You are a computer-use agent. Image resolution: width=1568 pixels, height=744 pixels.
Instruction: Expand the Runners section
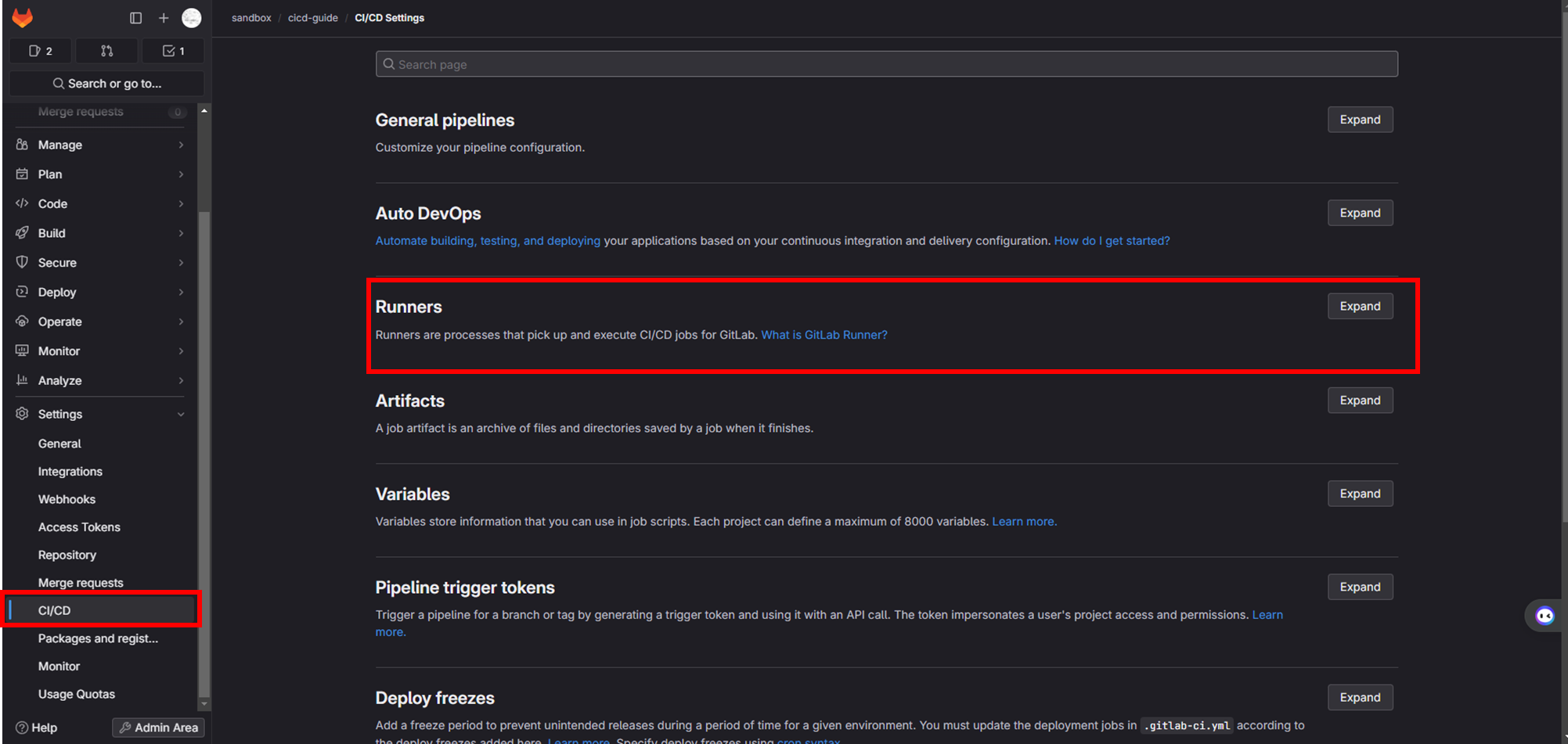point(1360,306)
